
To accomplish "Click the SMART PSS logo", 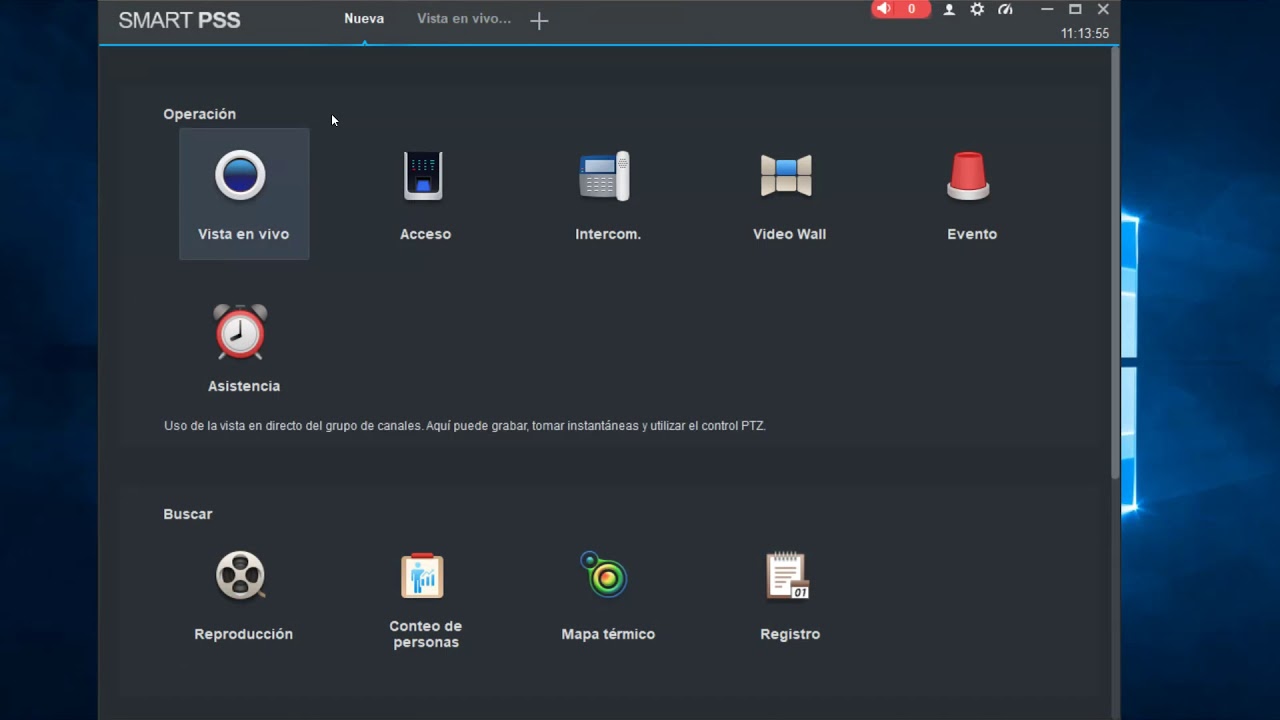I will (180, 20).
